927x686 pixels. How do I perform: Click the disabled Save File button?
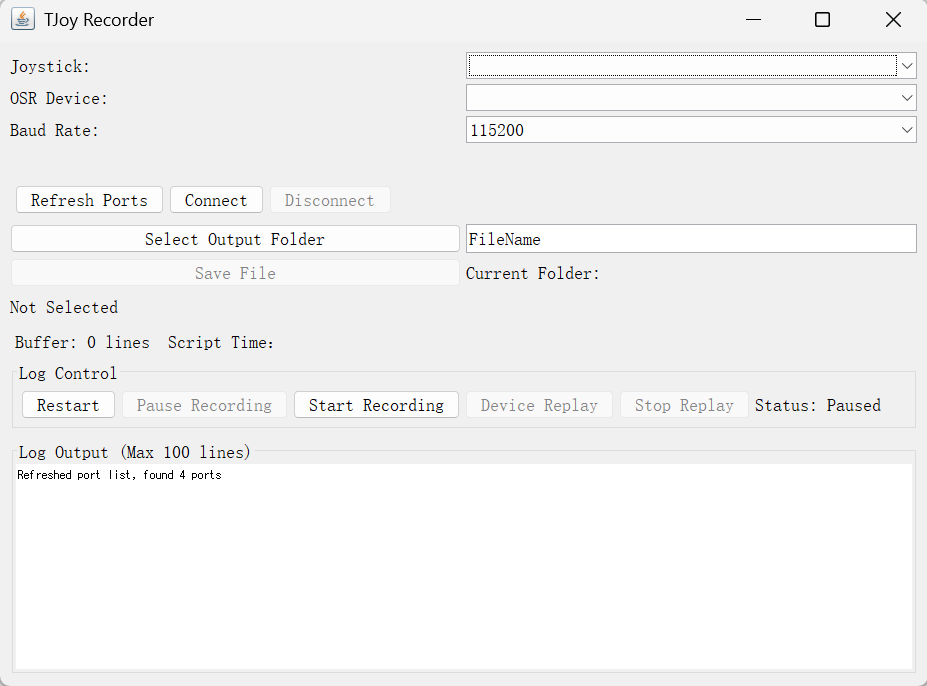pos(234,273)
